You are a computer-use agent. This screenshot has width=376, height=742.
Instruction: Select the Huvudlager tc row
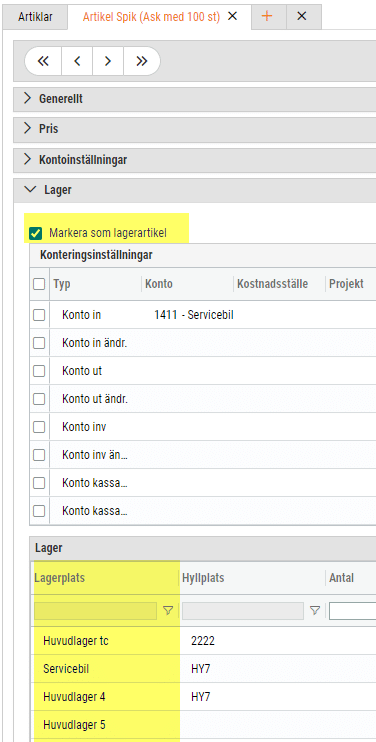click(203, 641)
